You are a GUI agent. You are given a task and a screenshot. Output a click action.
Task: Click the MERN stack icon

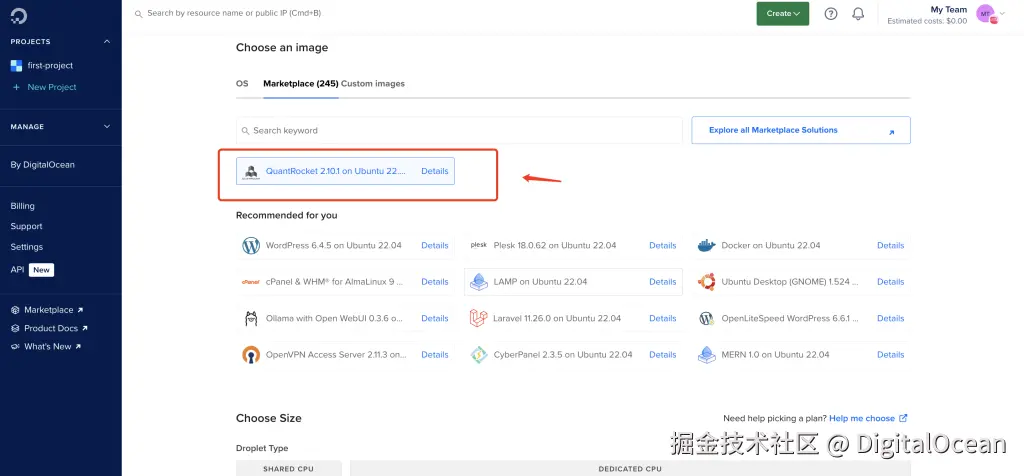pos(707,355)
